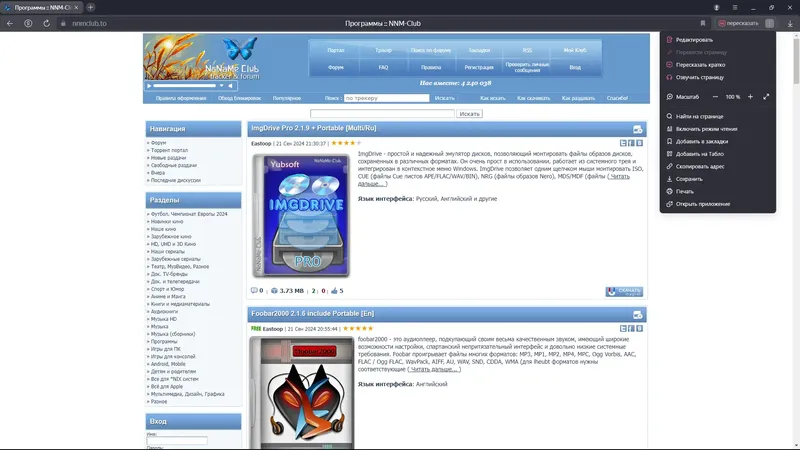Choose Включить режим чтения
Viewport: 800px width, 450px height.
pyautogui.click(x=717, y=129)
